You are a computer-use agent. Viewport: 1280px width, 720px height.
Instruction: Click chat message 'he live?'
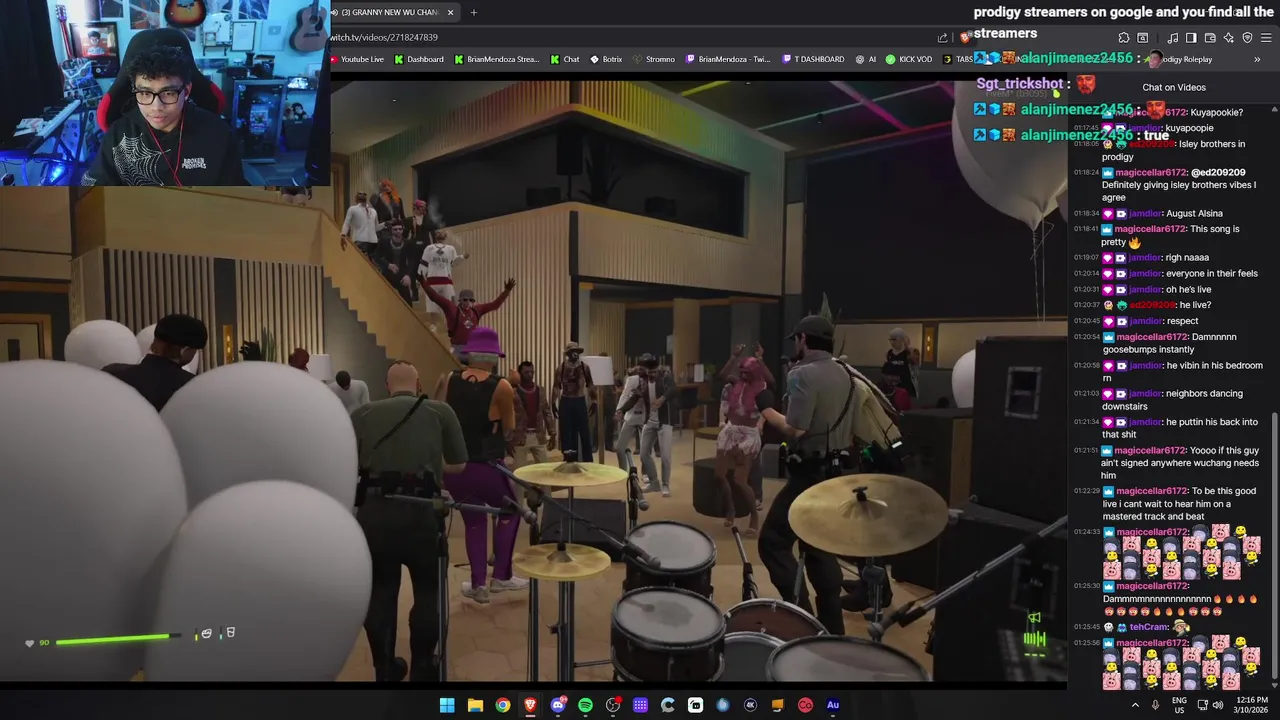1195,305
